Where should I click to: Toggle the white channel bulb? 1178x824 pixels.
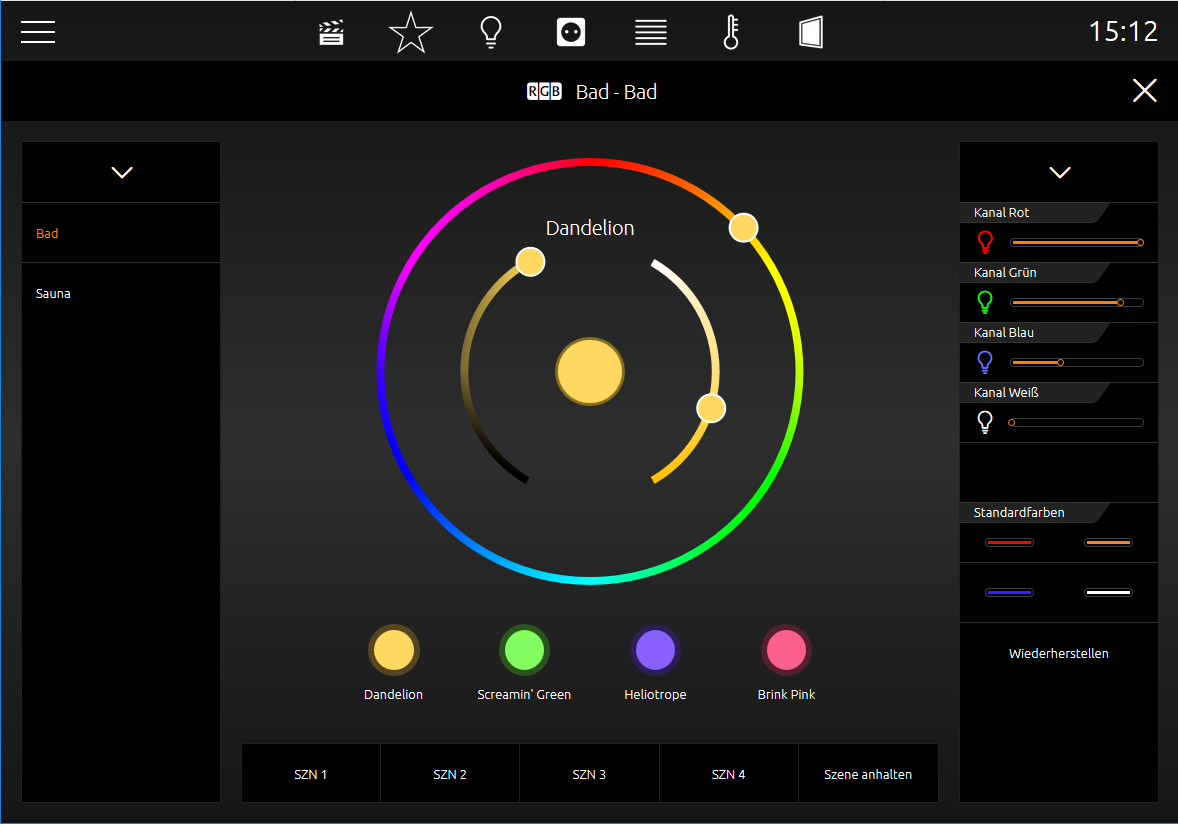[984, 422]
